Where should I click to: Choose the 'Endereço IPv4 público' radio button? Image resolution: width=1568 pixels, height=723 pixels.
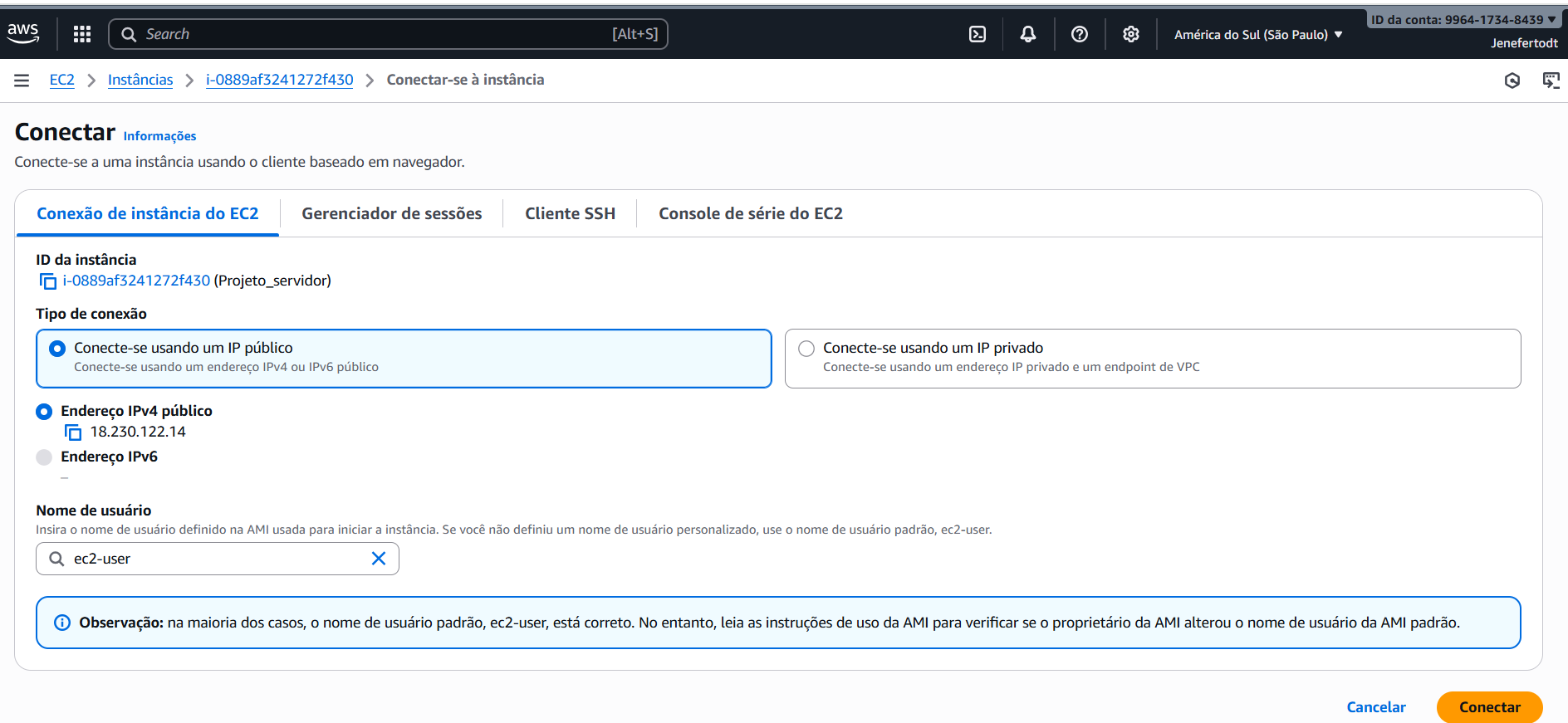click(x=44, y=412)
